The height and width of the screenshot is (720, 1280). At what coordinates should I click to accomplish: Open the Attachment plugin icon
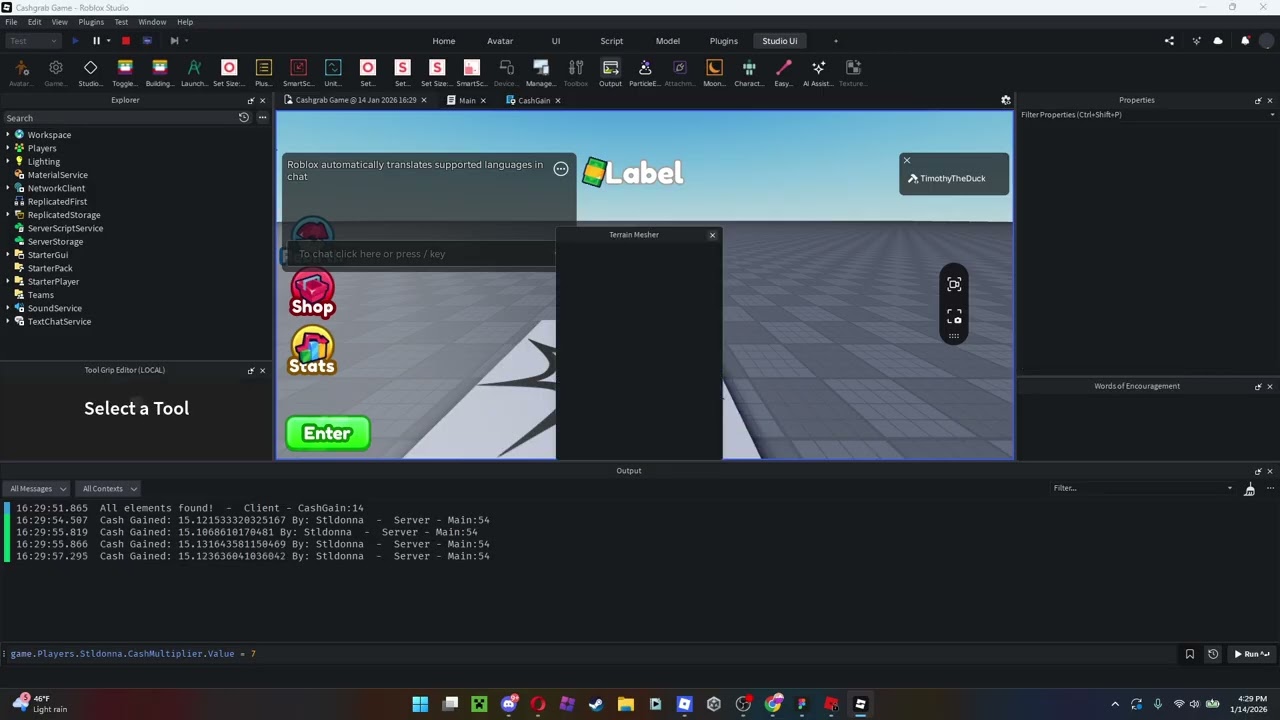(680, 73)
